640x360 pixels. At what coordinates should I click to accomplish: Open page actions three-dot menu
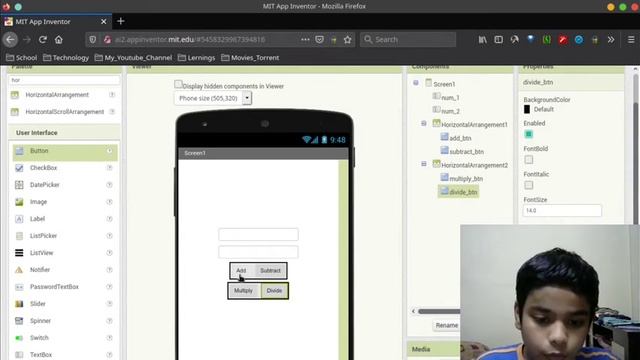[x=305, y=40]
